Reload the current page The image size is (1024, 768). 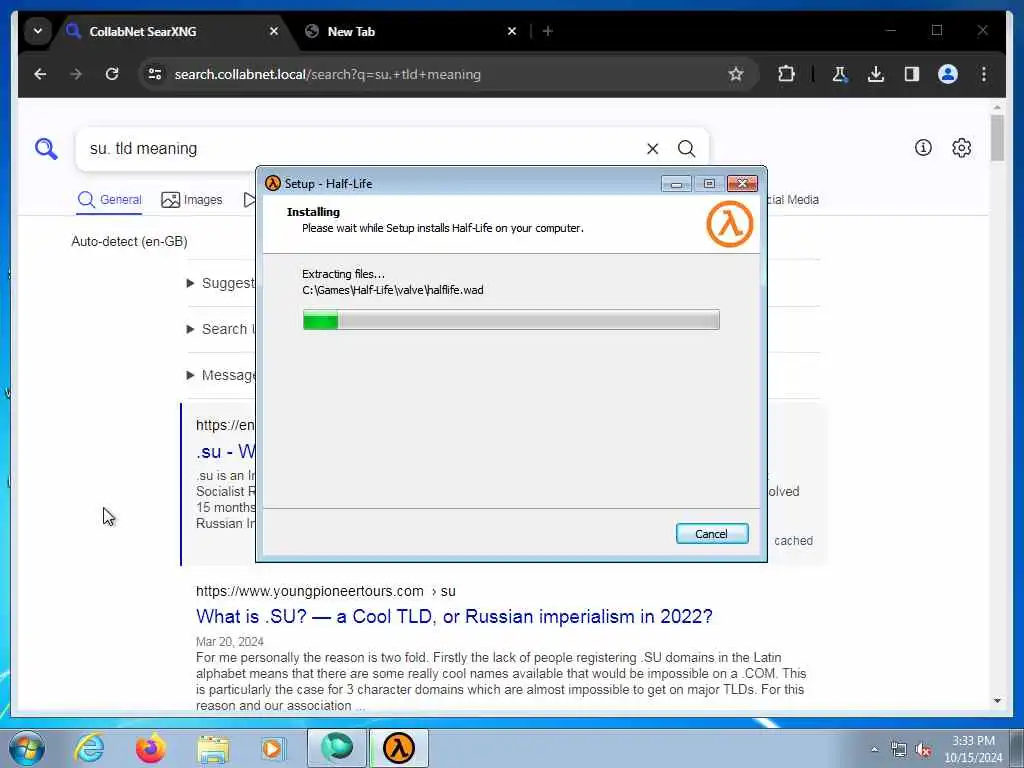112,74
